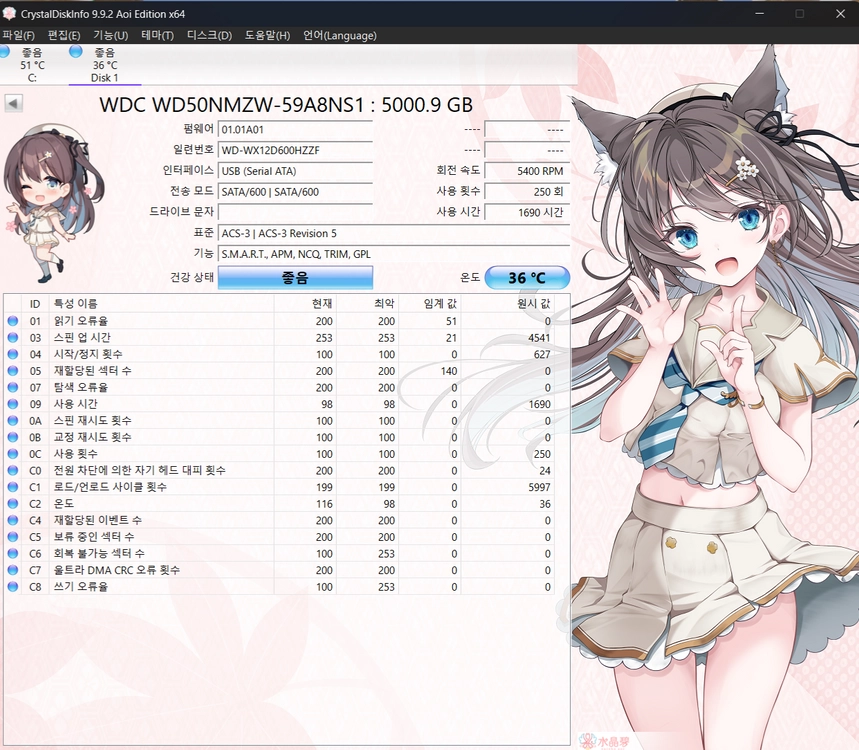Click the 기능 field listing S.M.A.R.T., APM

click(394, 254)
